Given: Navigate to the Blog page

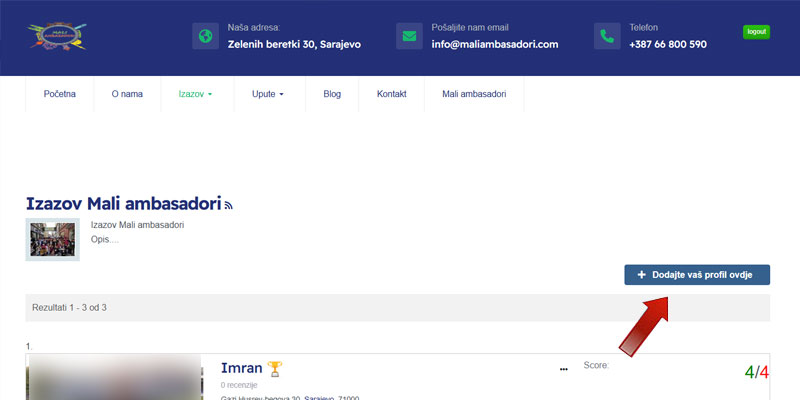Looking at the screenshot, I should [x=332, y=94].
